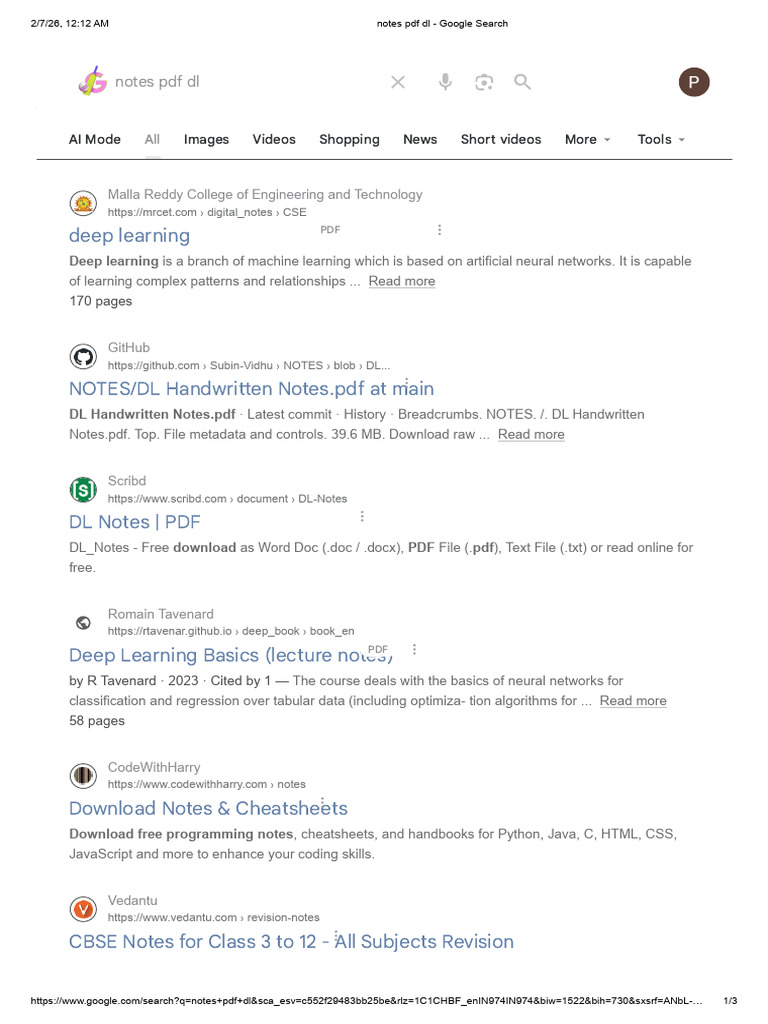Select the Short videos tab
768x1024 pixels.
(x=501, y=139)
